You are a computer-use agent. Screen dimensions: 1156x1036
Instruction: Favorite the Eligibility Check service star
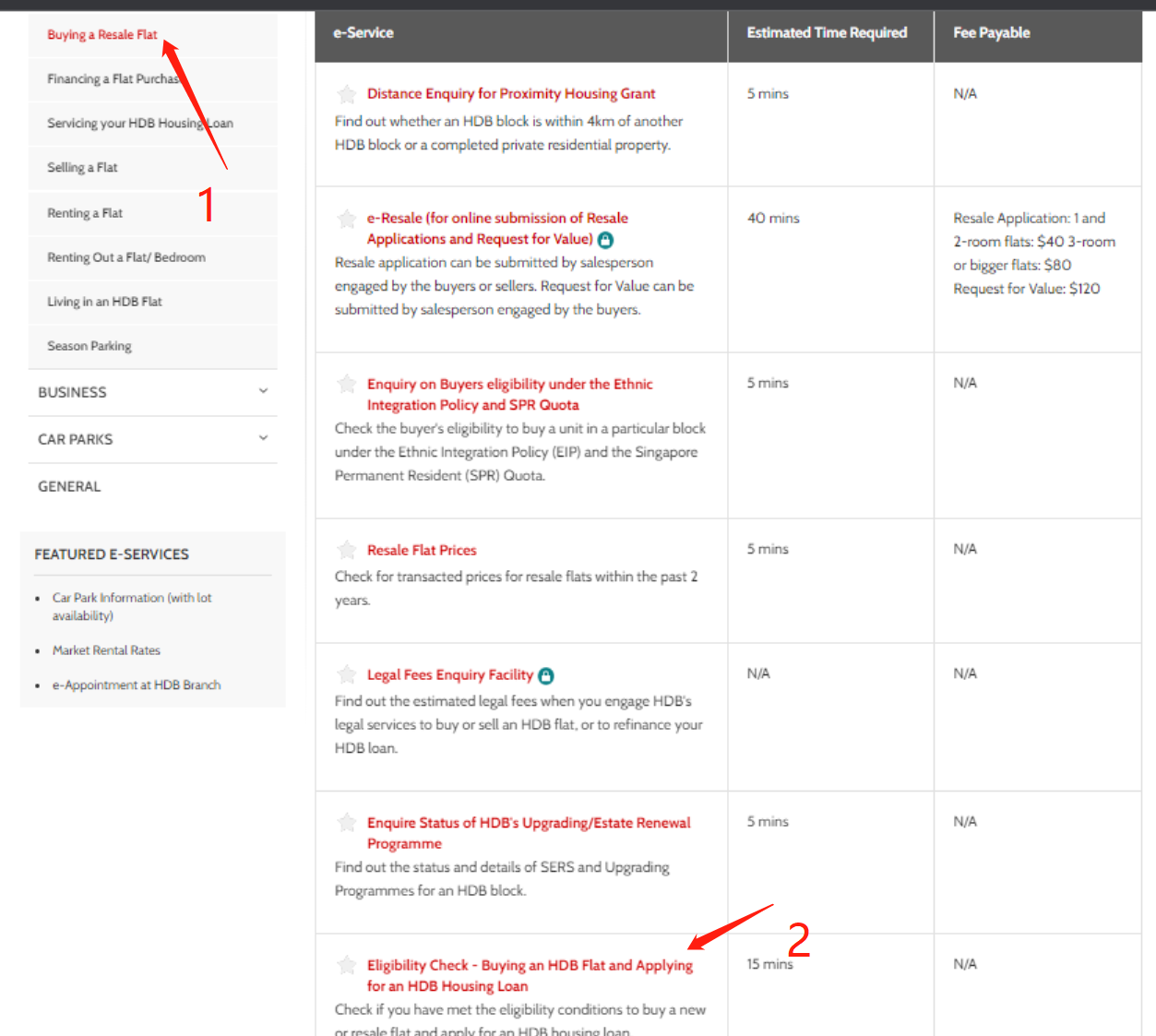coord(347,965)
